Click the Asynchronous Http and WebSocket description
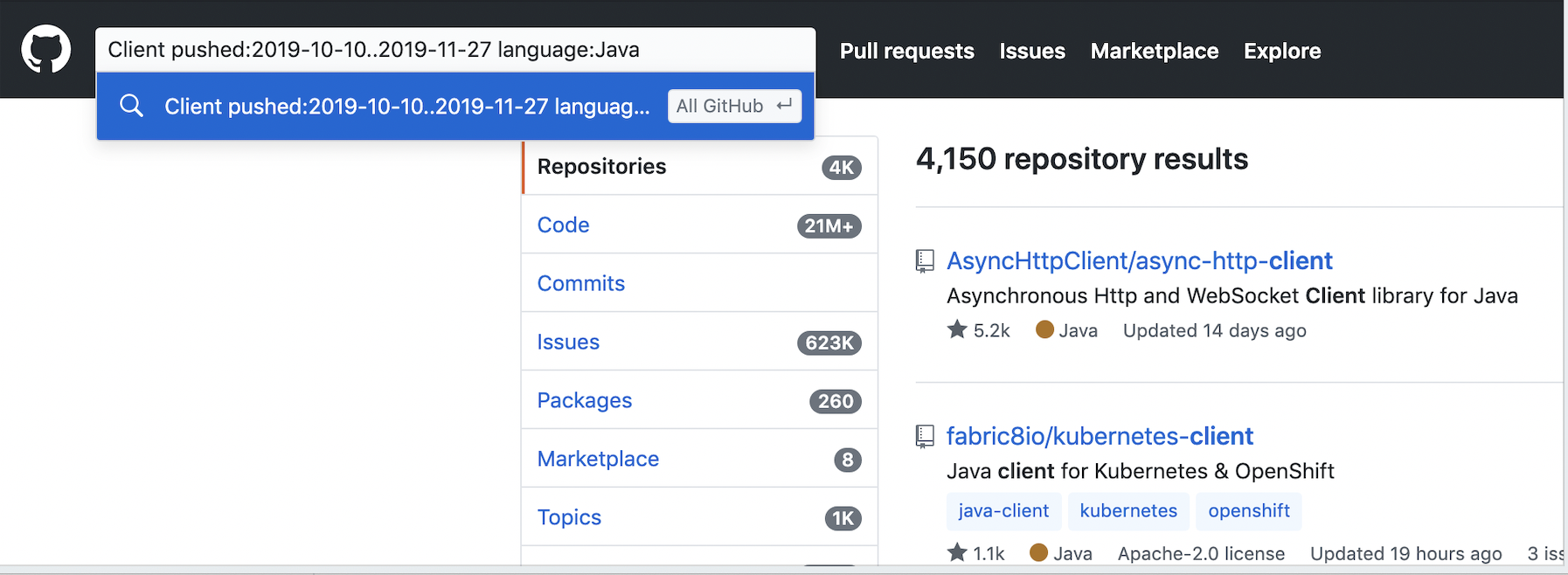 coord(1232,296)
